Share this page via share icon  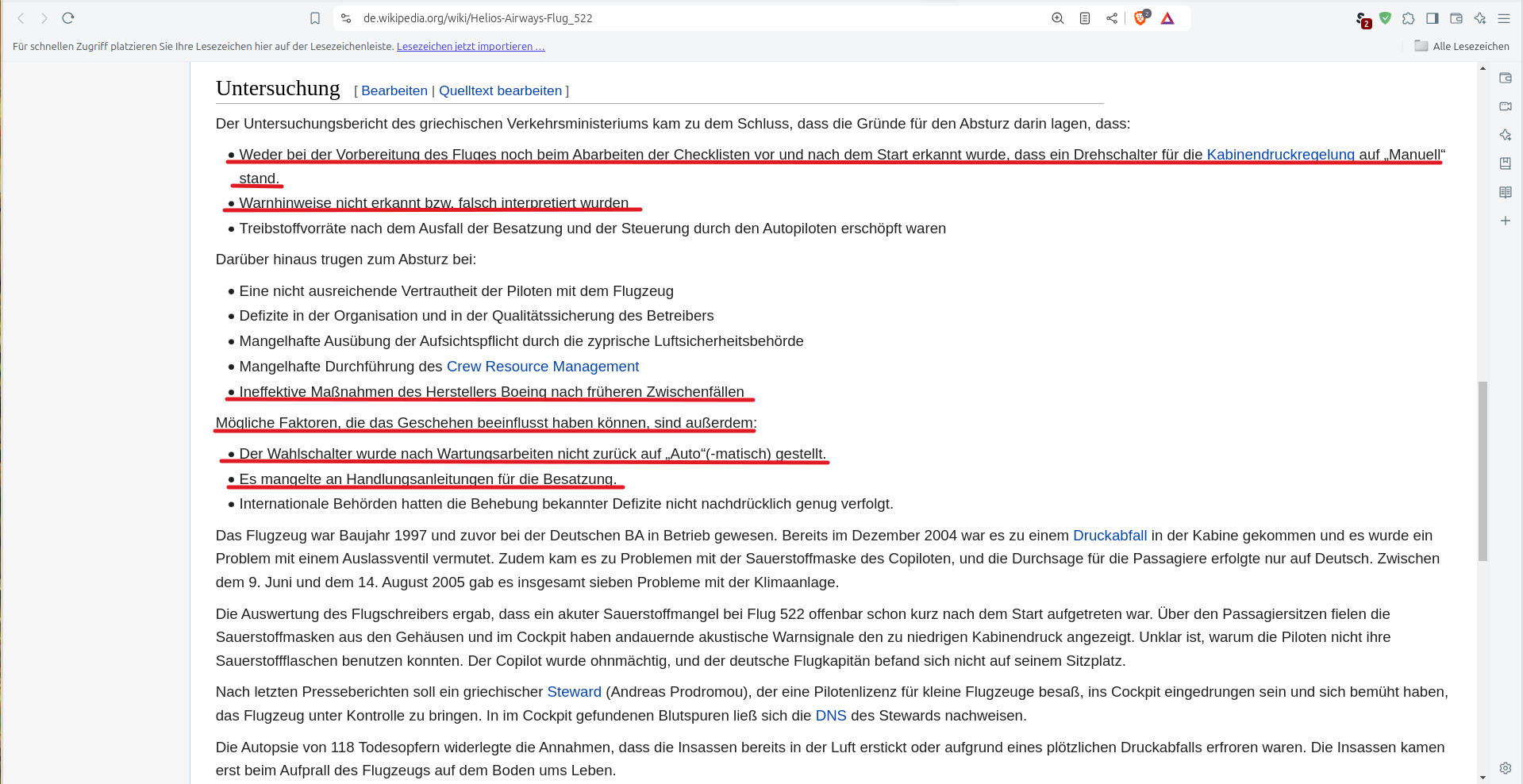click(x=1112, y=18)
